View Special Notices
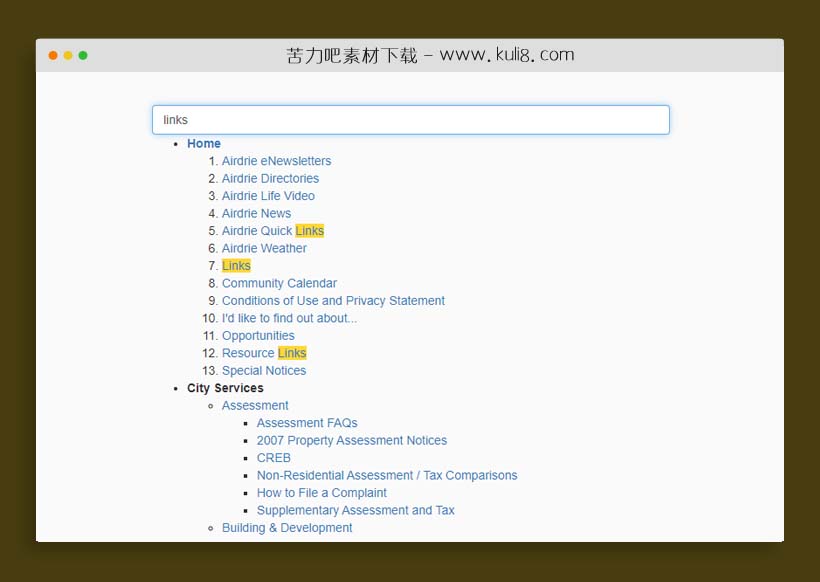Viewport: 820px width, 582px height. tap(264, 371)
